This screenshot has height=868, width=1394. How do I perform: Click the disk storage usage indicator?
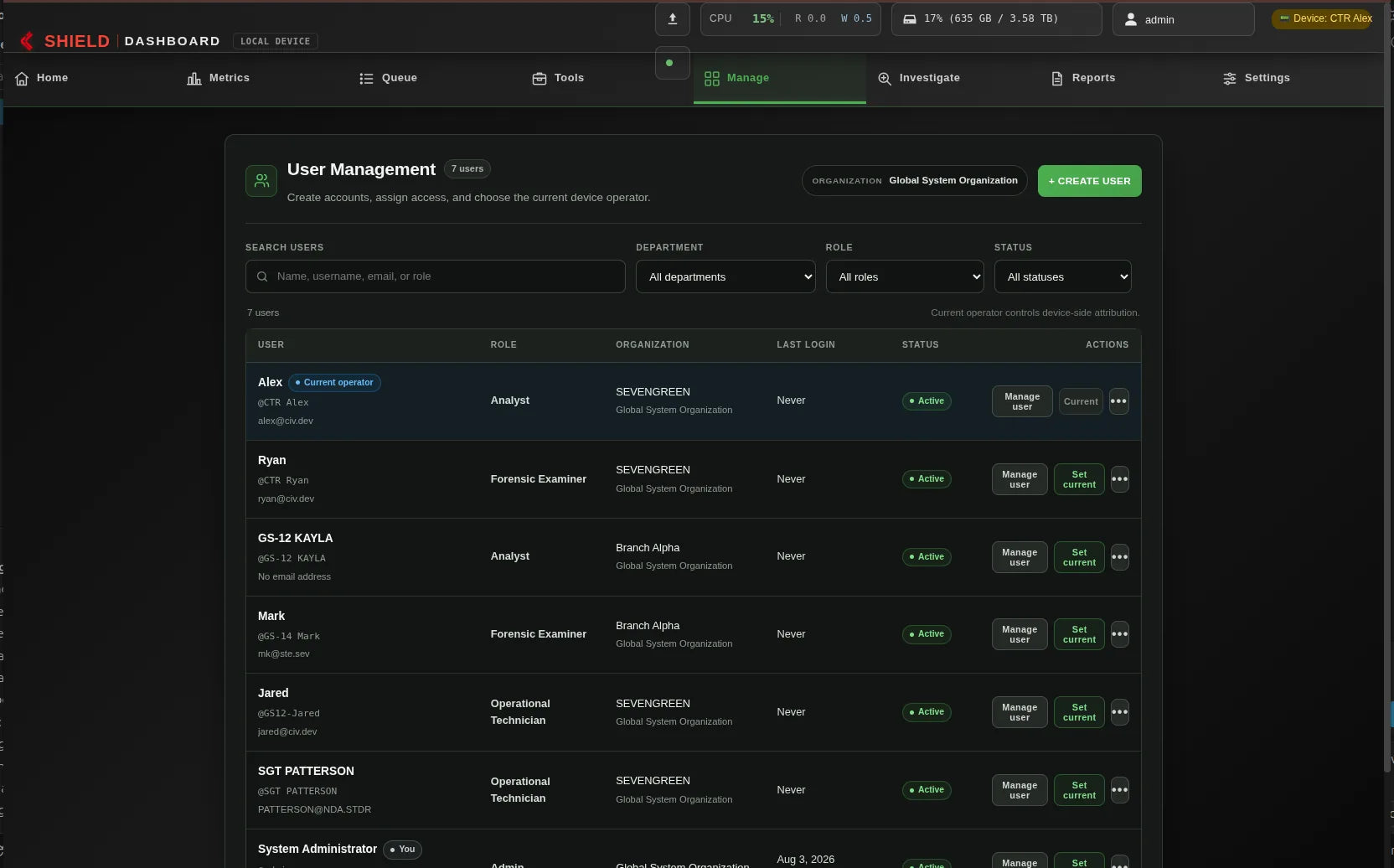click(996, 18)
